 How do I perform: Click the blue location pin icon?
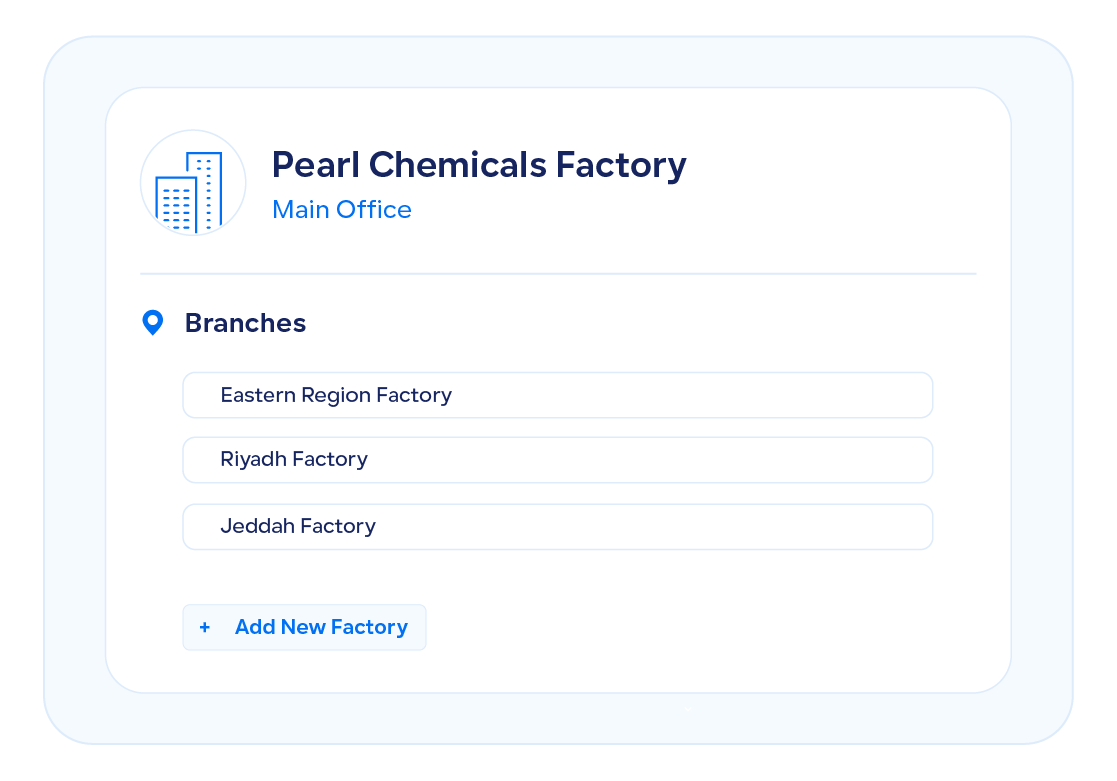152,323
